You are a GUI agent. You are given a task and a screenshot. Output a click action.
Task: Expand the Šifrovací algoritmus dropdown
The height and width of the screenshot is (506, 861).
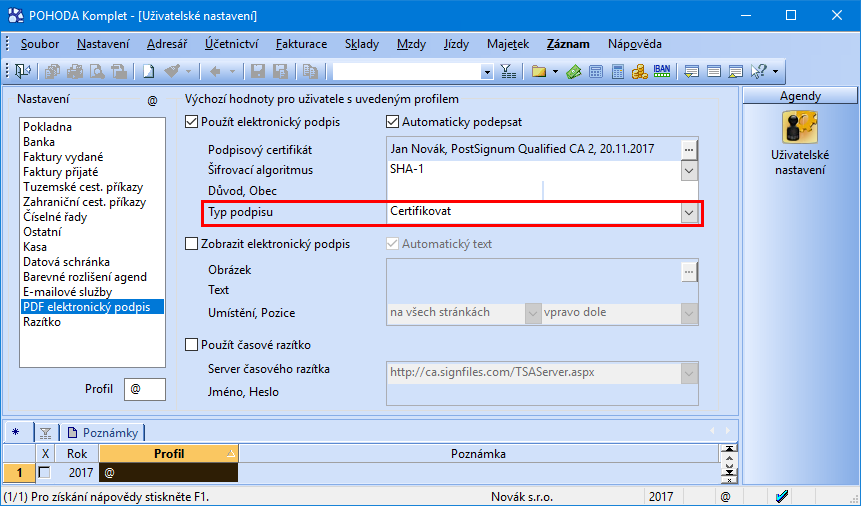point(689,170)
